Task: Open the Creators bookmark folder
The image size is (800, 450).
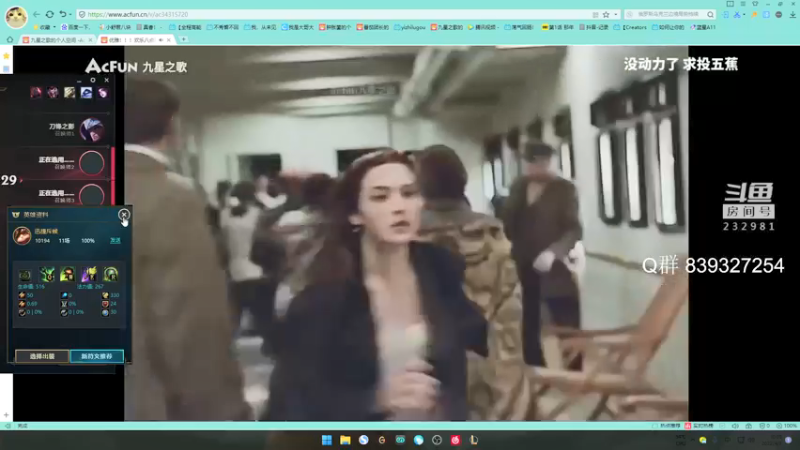Action: click(630, 27)
